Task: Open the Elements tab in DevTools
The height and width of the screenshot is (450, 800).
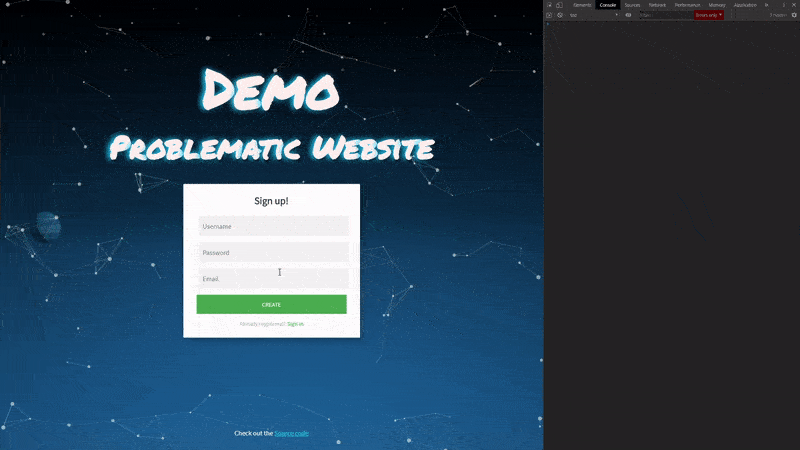Action: [582, 5]
